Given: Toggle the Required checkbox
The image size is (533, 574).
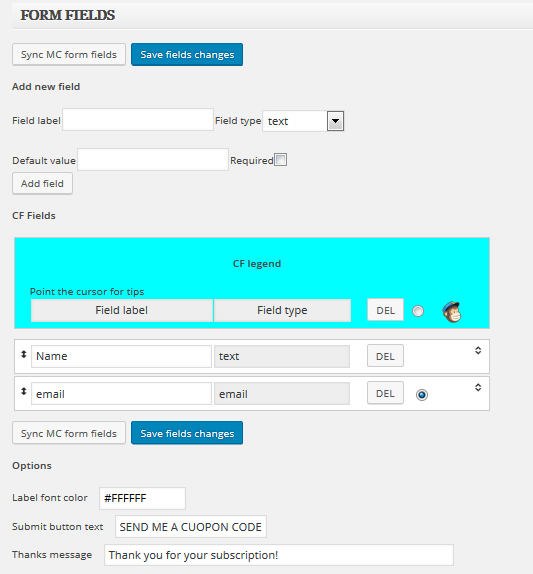Looking at the screenshot, I should click(280, 160).
